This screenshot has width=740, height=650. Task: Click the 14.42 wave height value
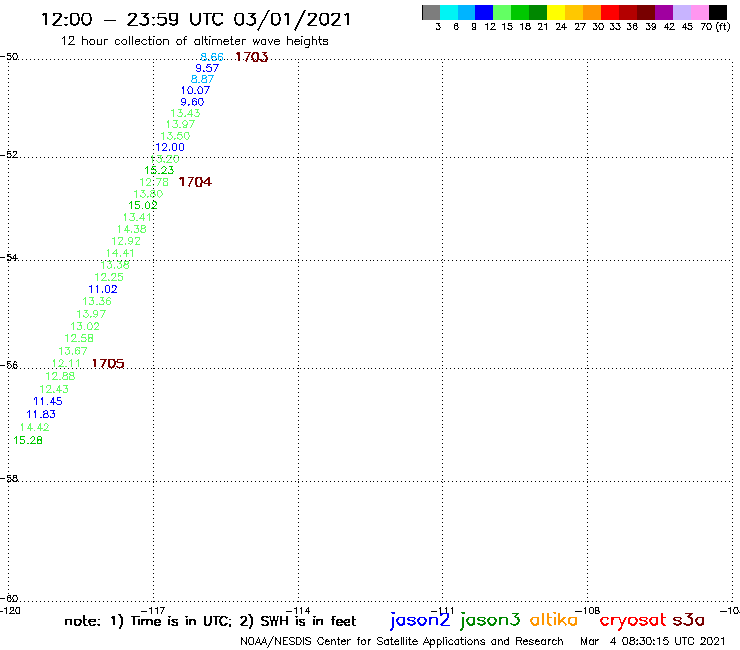[x=34, y=427]
